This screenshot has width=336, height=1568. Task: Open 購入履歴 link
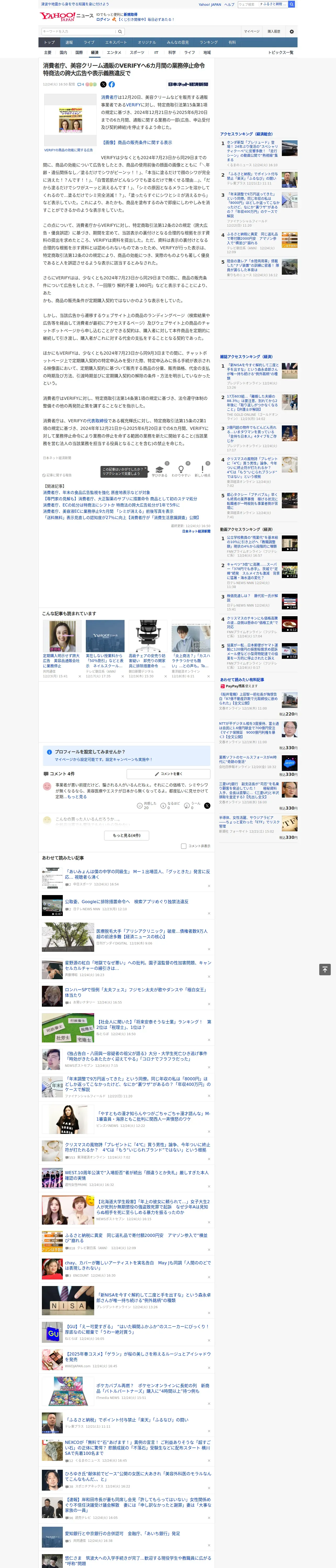pos(274,31)
